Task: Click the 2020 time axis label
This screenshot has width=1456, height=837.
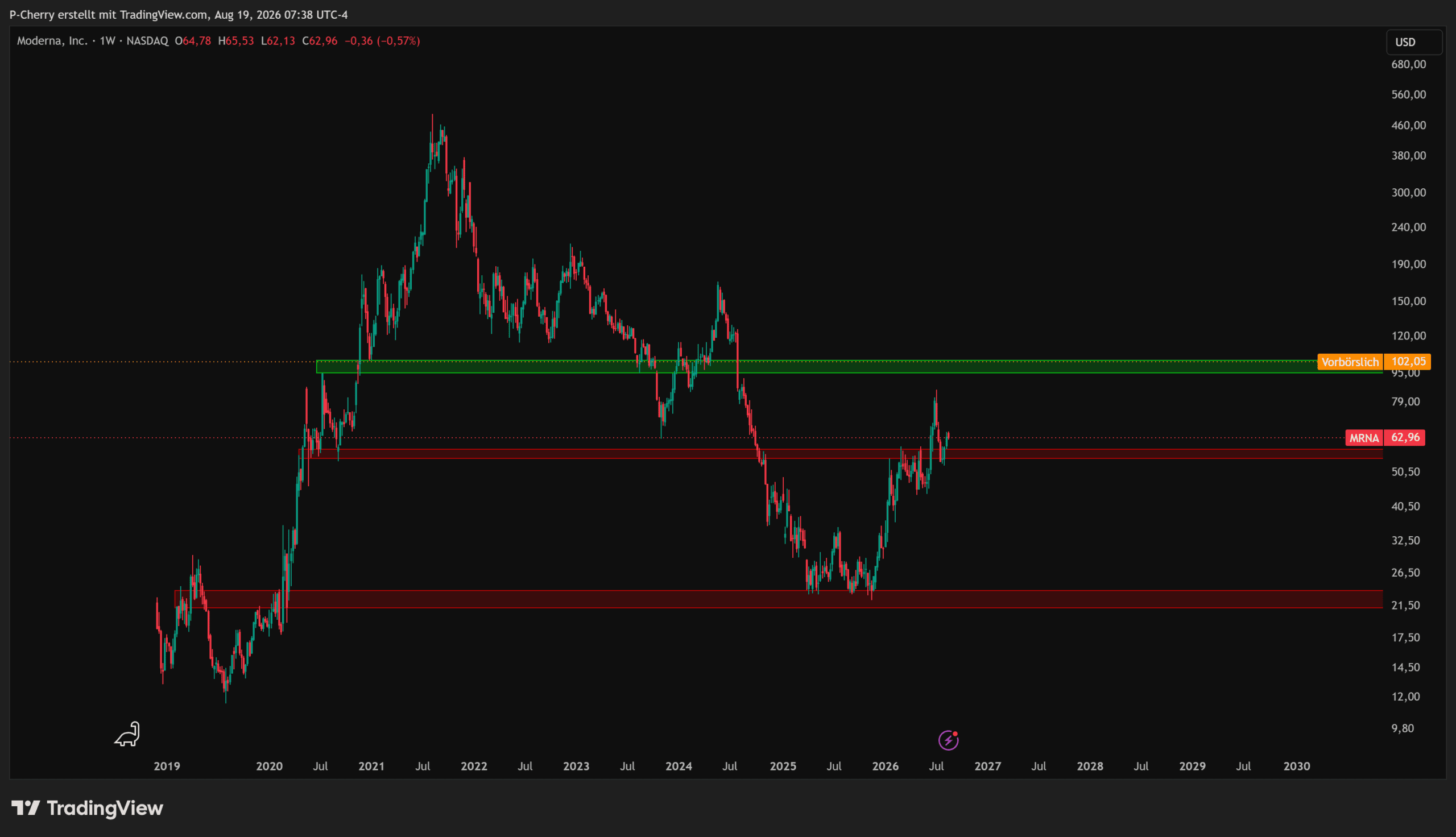Action: tap(269, 766)
